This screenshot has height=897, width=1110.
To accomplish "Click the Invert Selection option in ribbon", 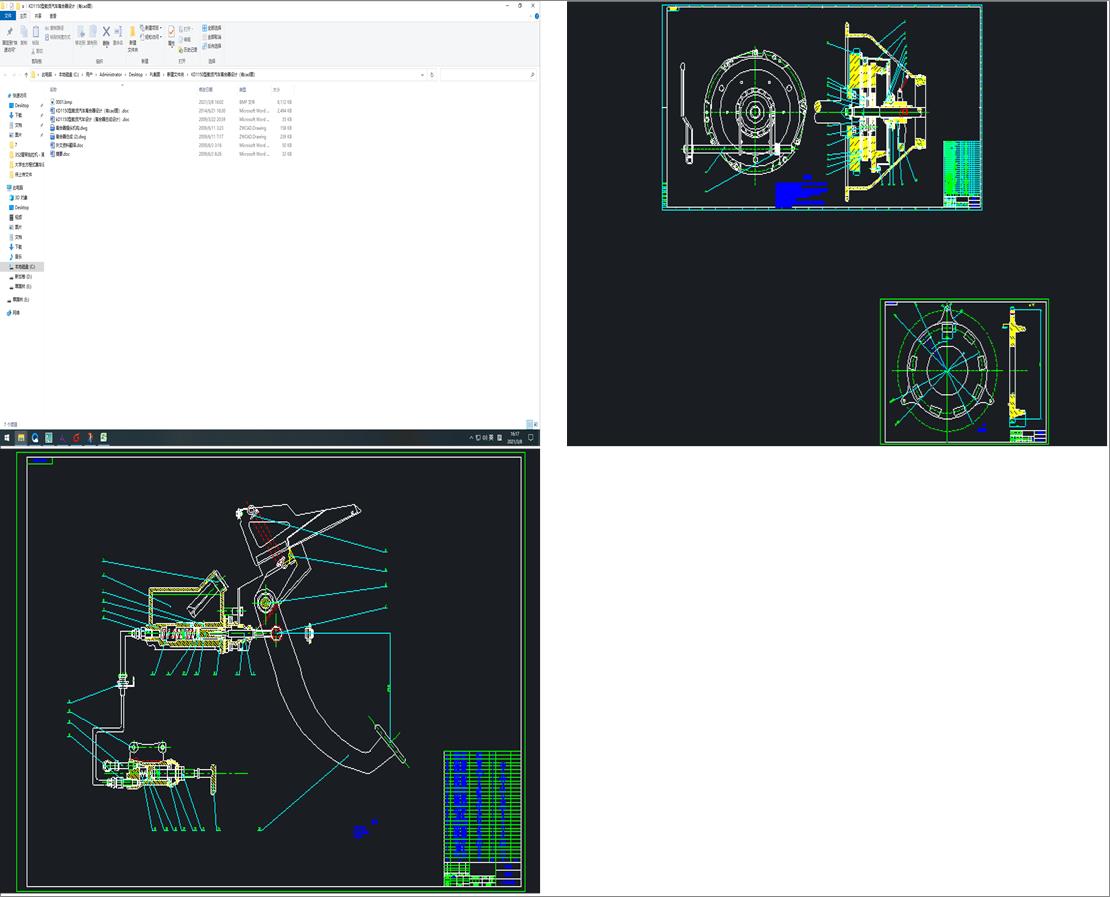I will coord(213,47).
